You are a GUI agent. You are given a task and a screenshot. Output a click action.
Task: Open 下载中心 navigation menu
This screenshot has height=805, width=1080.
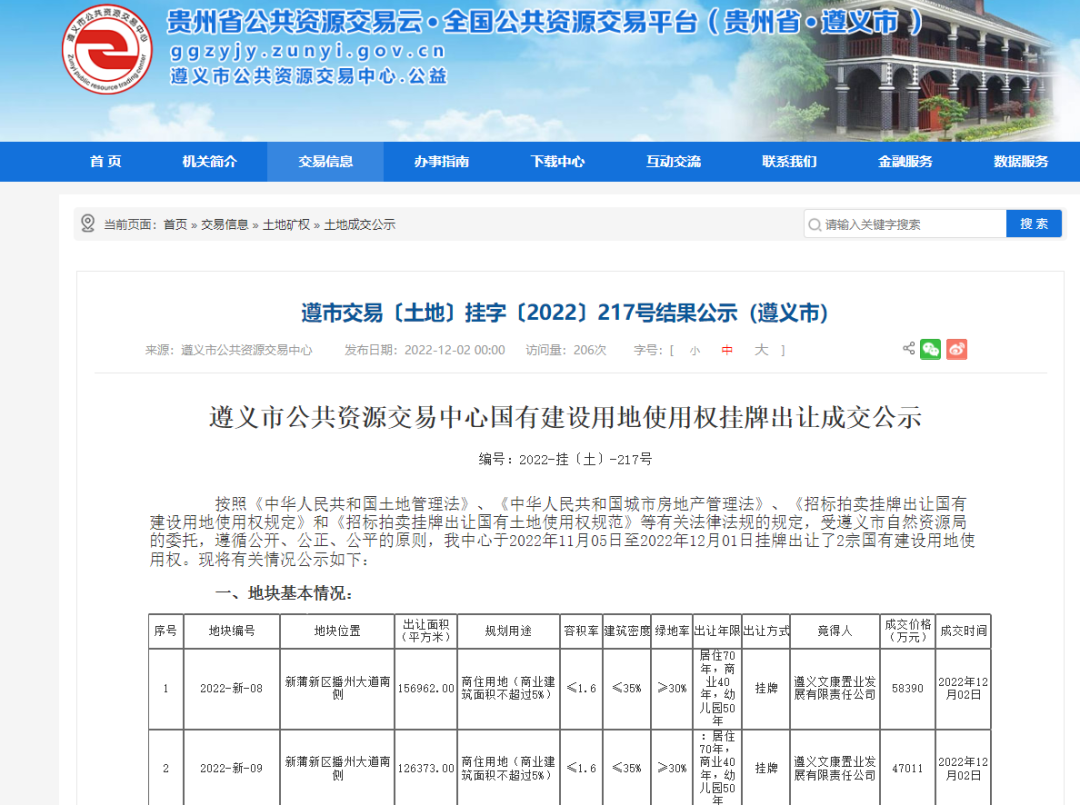[557, 162]
